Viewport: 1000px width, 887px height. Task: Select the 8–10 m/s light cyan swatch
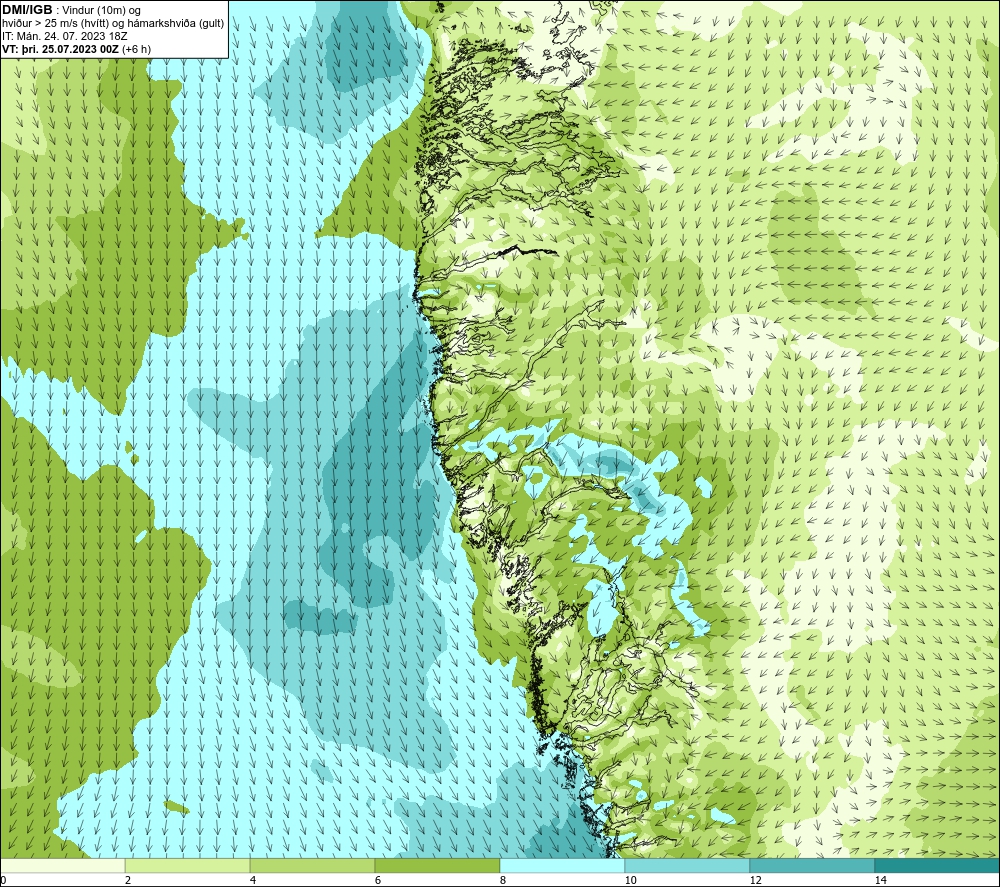coord(562,865)
